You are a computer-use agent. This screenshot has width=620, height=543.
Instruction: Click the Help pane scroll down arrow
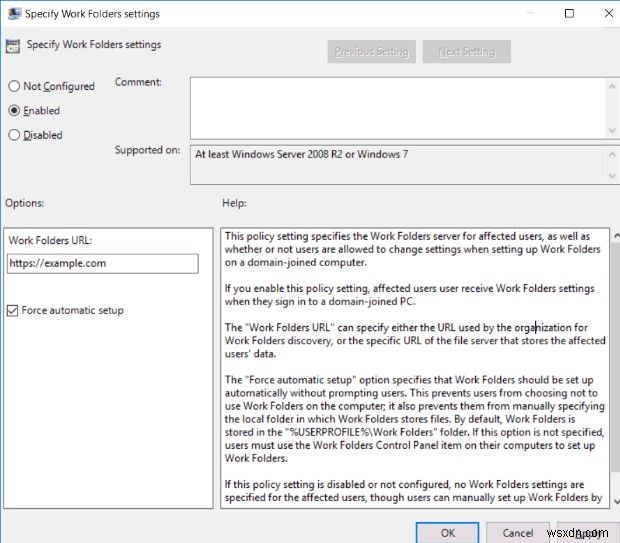(616, 501)
